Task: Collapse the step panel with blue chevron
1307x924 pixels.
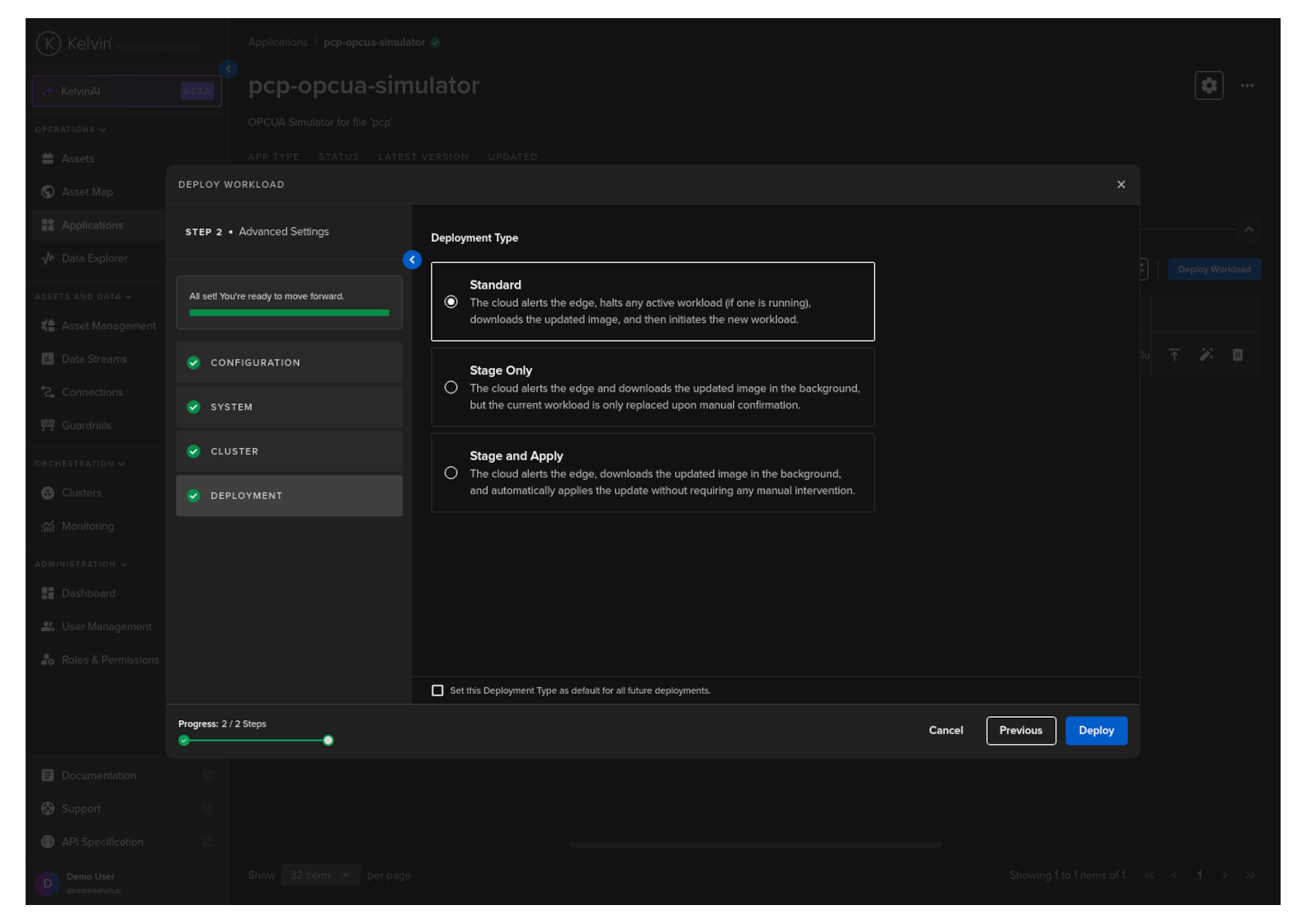Action: 412,260
